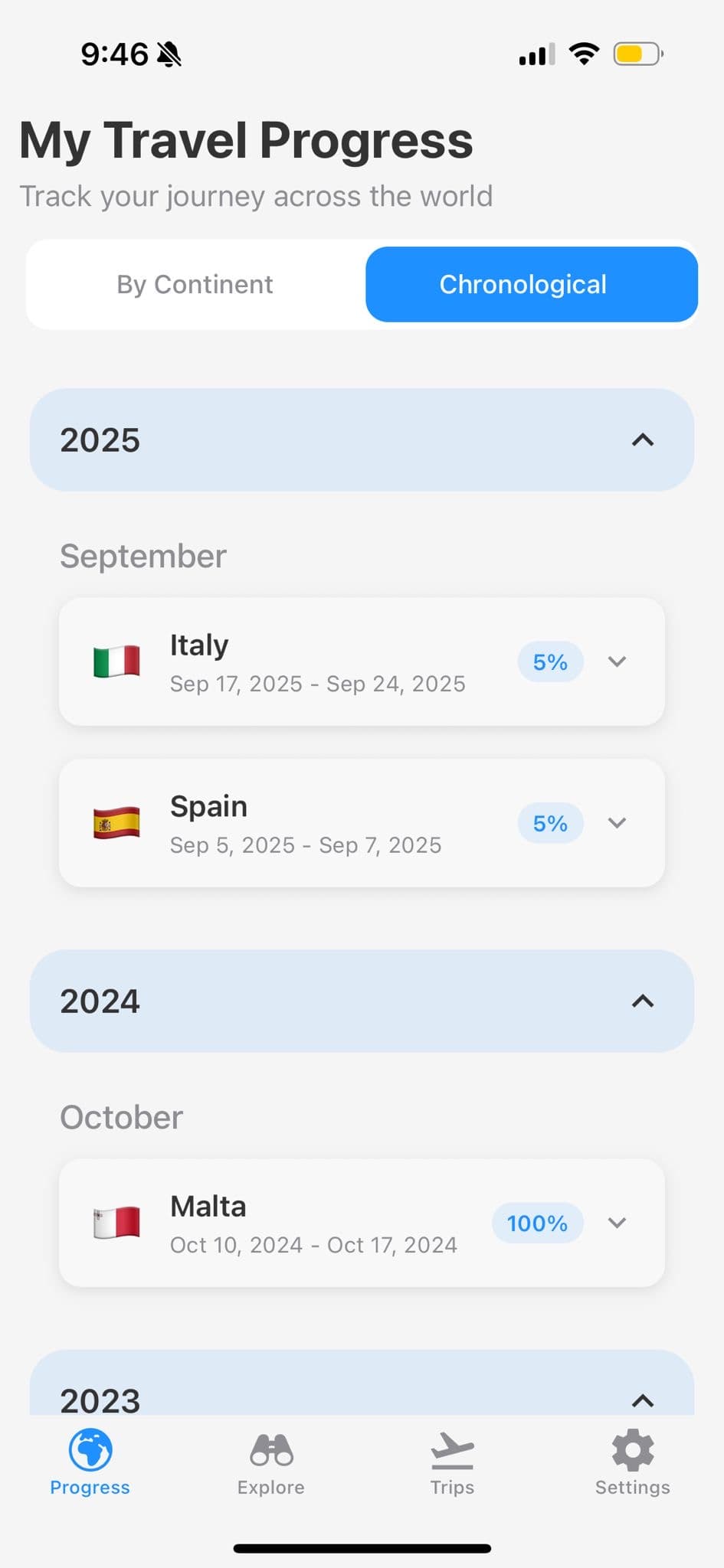Collapse the 2025 year section
Viewport: 724px width, 1568px height.
point(643,440)
